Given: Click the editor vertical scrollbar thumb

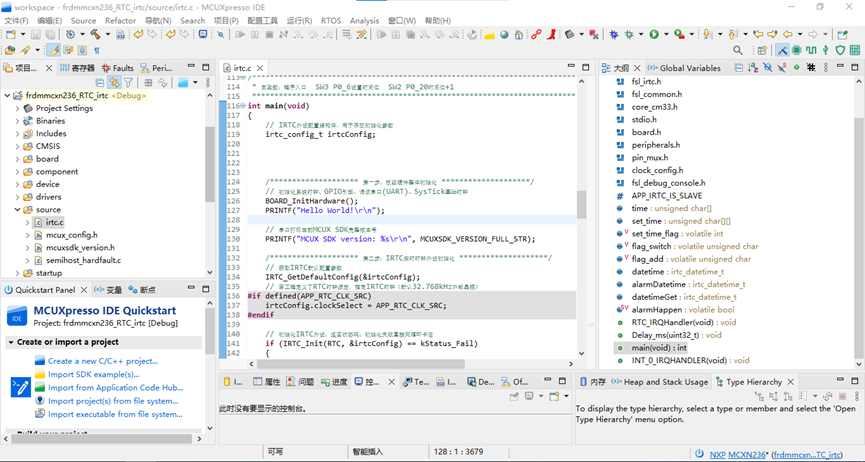Looking at the screenshot, I should tap(581, 204).
